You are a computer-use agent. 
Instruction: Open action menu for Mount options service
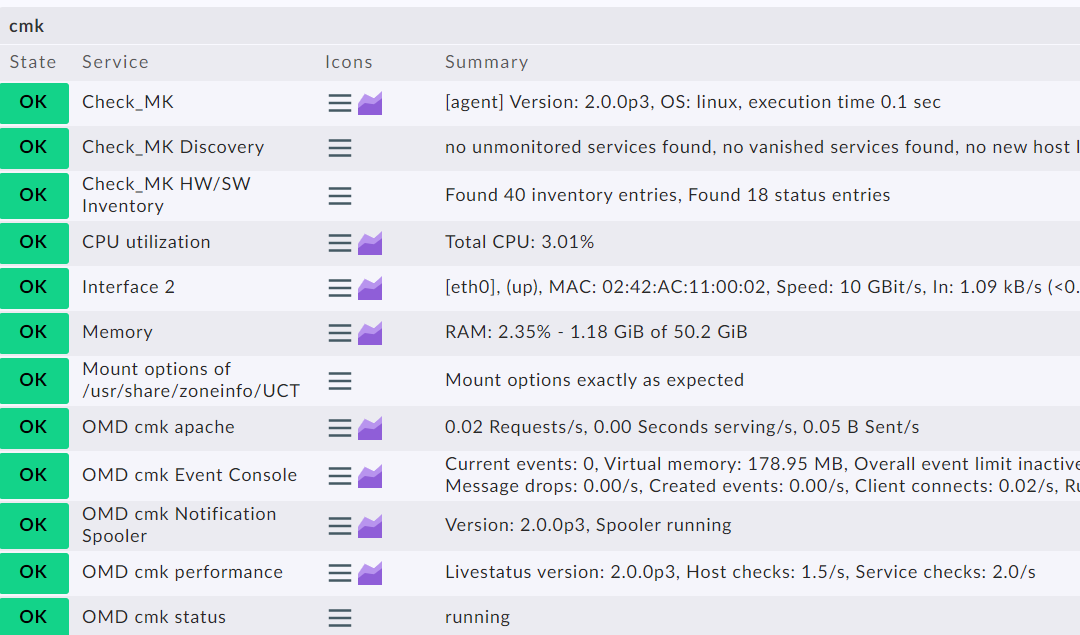tap(340, 381)
